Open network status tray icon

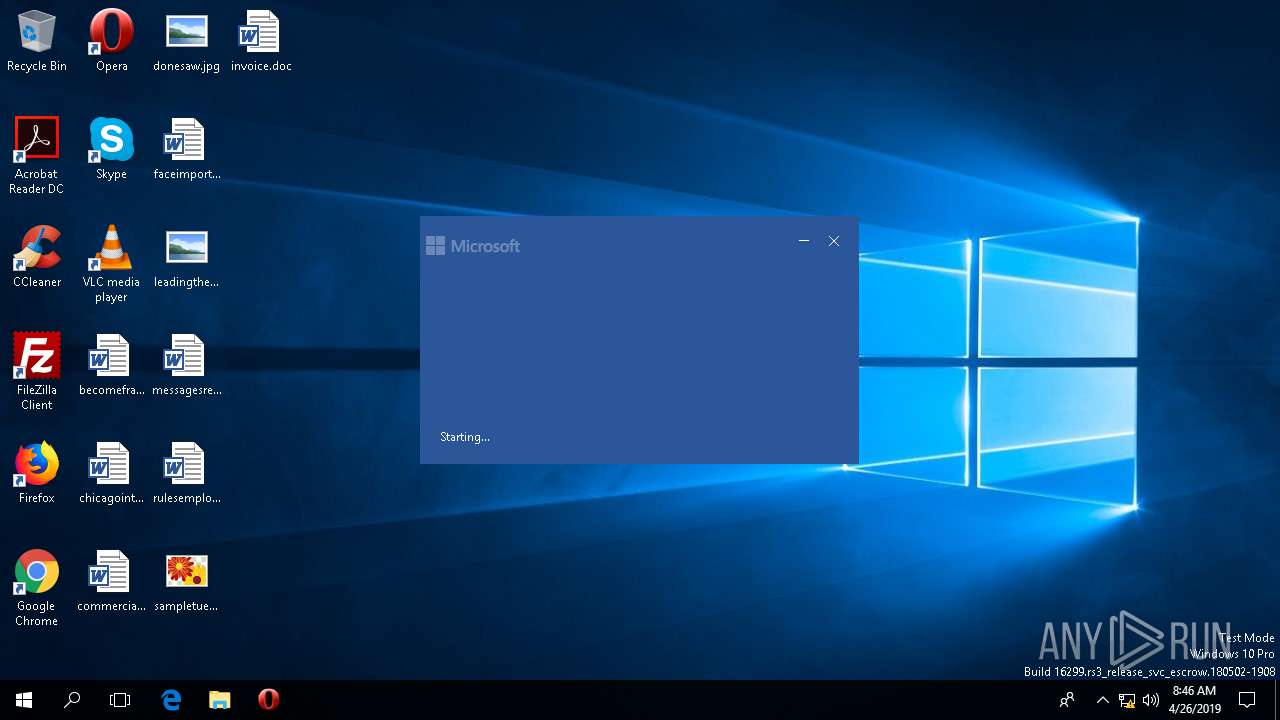click(1127, 700)
